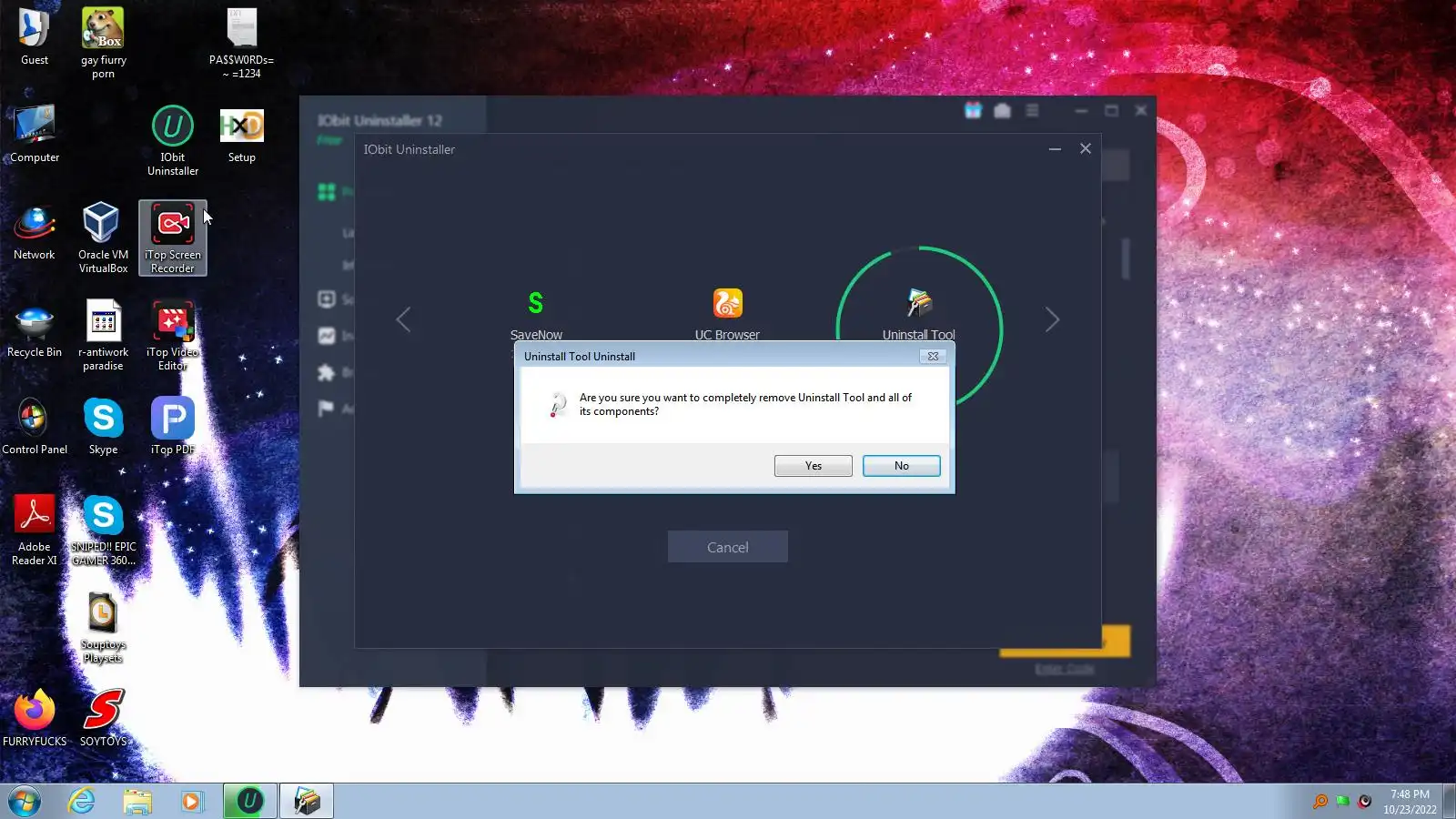
Task: Minimize the IObit Uninstaller progress window
Action: (x=1055, y=149)
